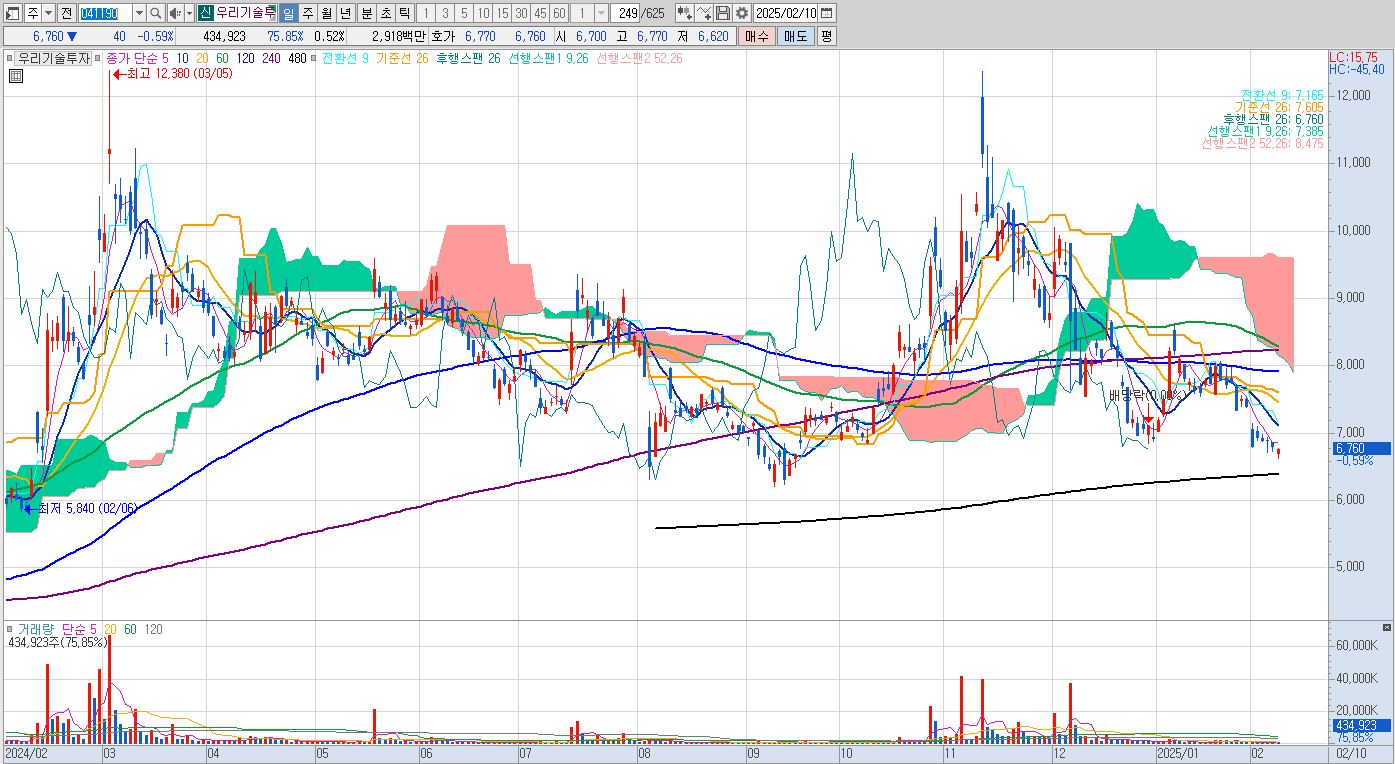Click the add indicator candlestick icon

point(685,13)
